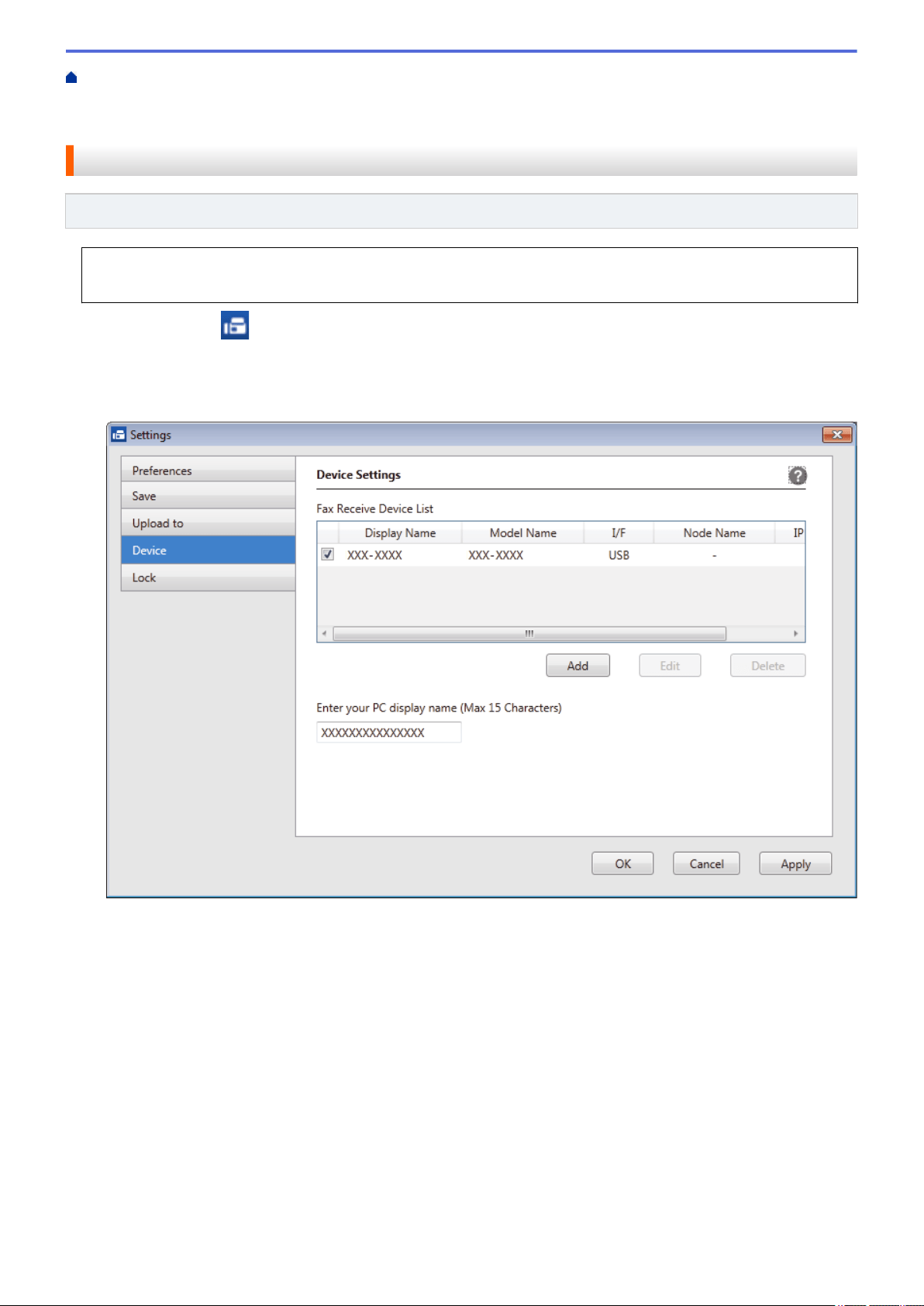Image resolution: width=924 pixels, height=1306 pixels.
Task: Click the Add device button
Action: click(x=577, y=666)
